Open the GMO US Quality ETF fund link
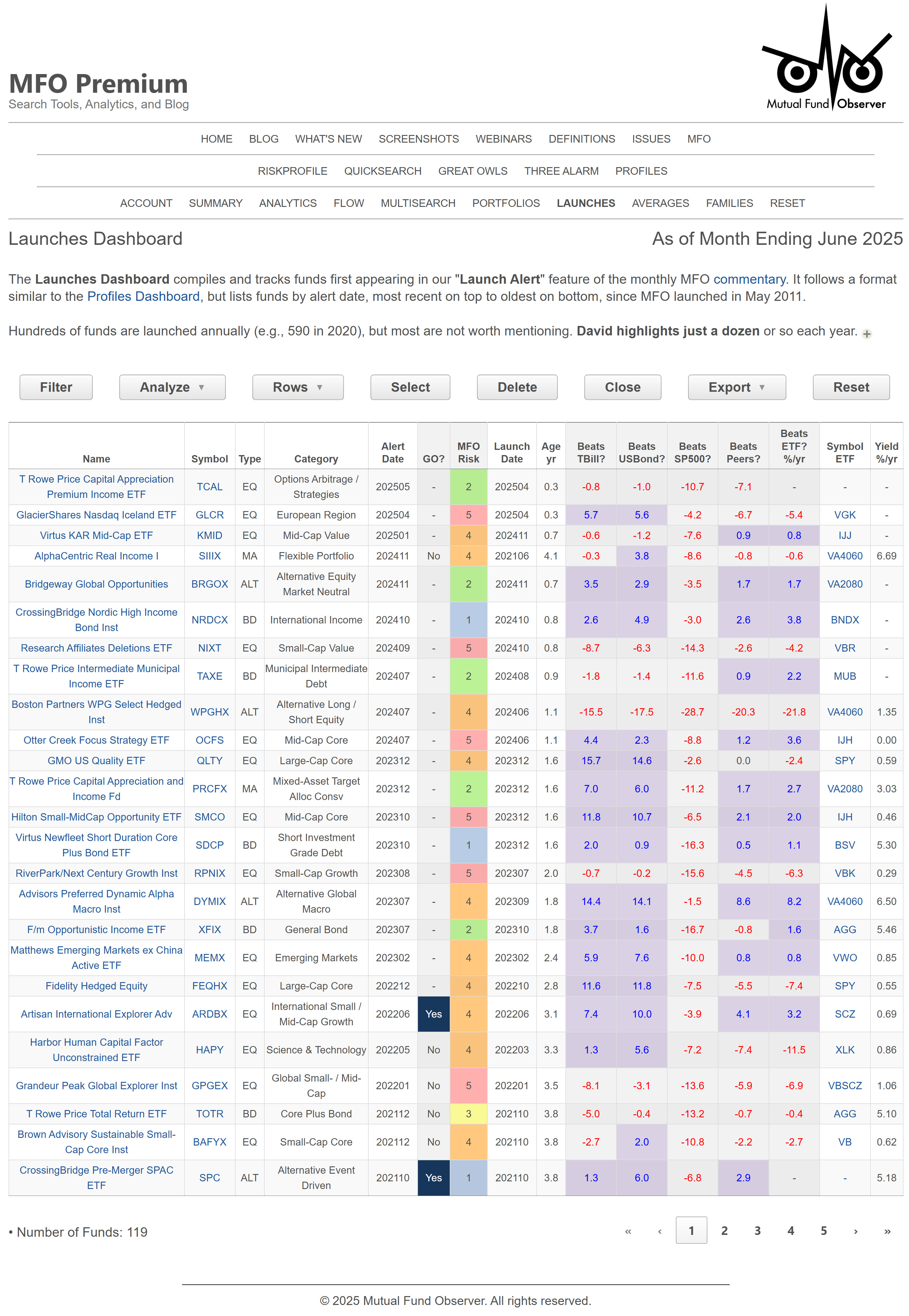Screen dimensions: 909x1316 pyautogui.click(x=96, y=761)
